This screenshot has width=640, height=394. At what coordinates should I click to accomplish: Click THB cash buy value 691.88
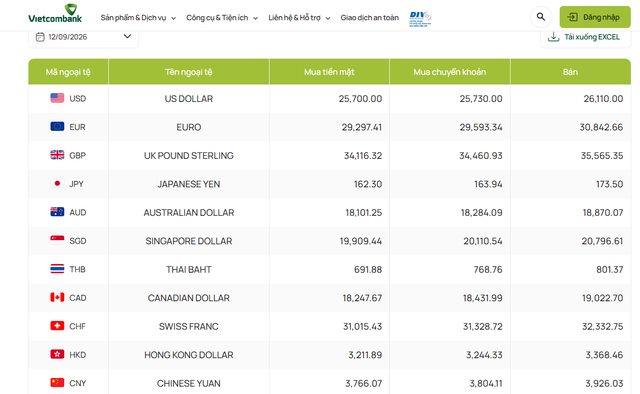(368, 269)
